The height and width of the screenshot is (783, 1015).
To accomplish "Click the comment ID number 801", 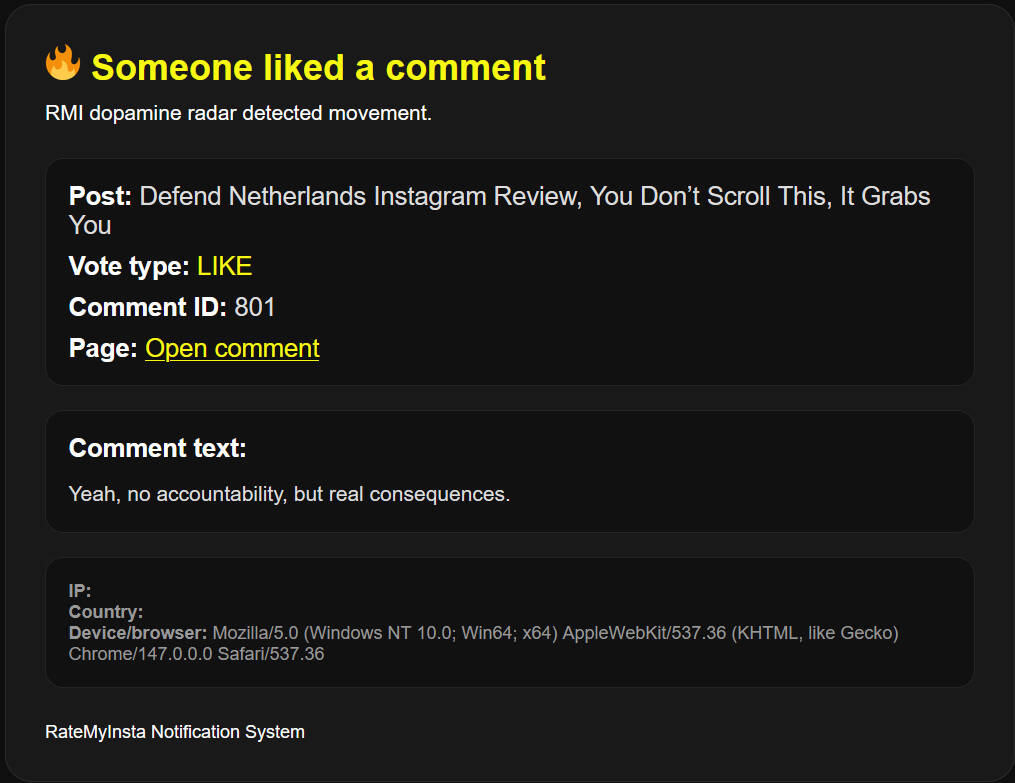I will pyautogui.click(x=255, y=307).
